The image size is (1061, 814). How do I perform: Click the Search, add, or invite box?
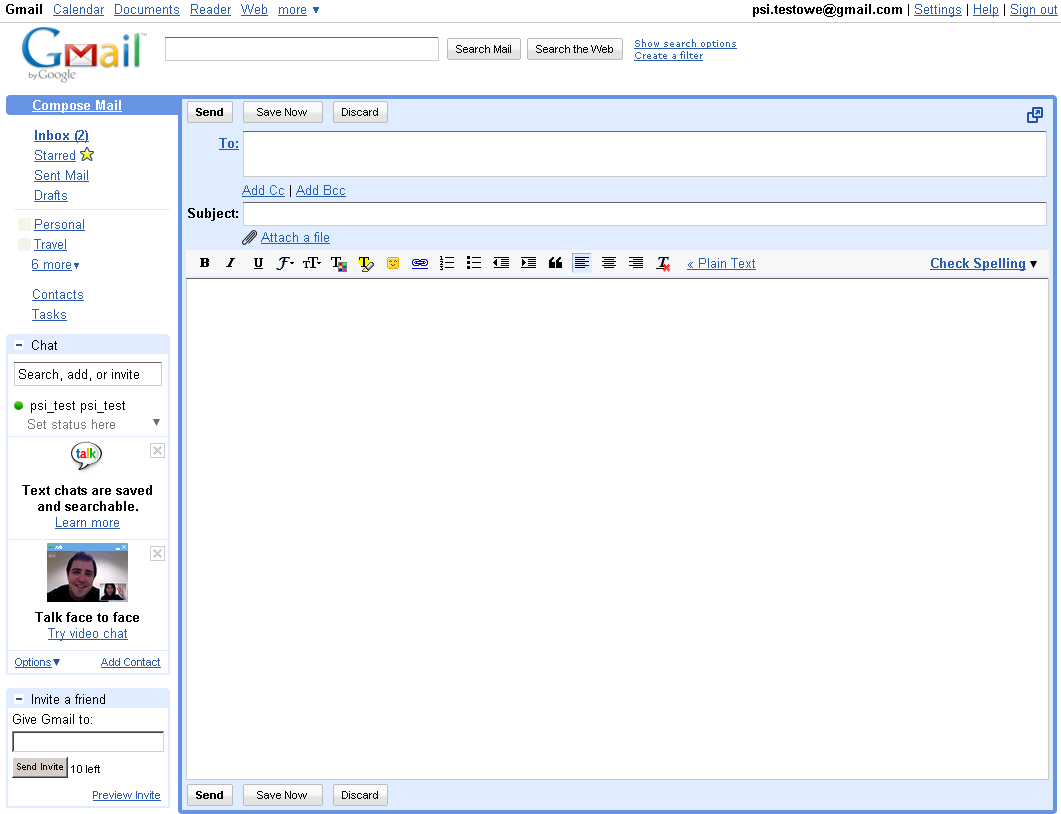click(88, 374)
